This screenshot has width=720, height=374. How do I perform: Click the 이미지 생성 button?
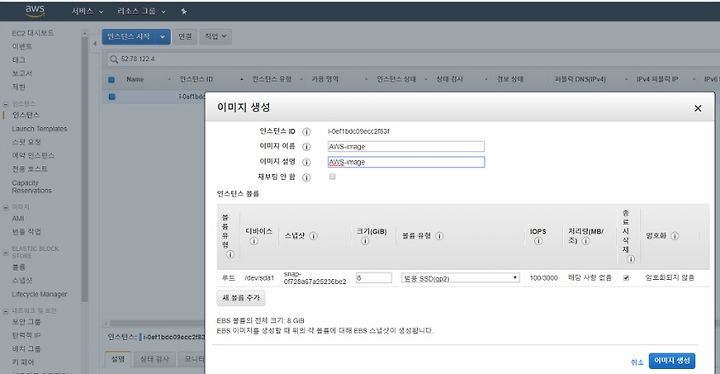(x=672, y=361)
